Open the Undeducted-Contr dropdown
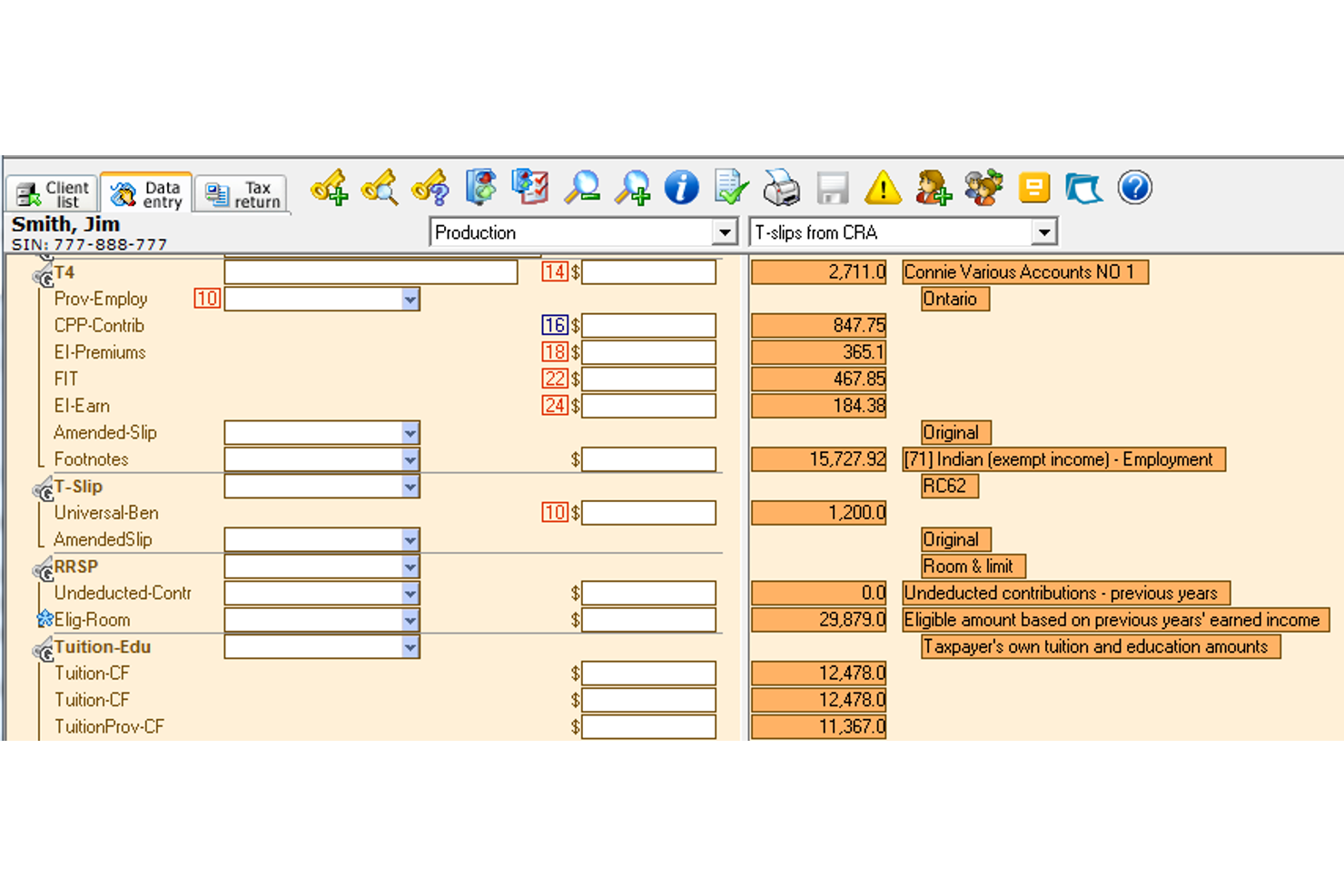This screenshot has width=1344, height=896. [x=321, y=594]
